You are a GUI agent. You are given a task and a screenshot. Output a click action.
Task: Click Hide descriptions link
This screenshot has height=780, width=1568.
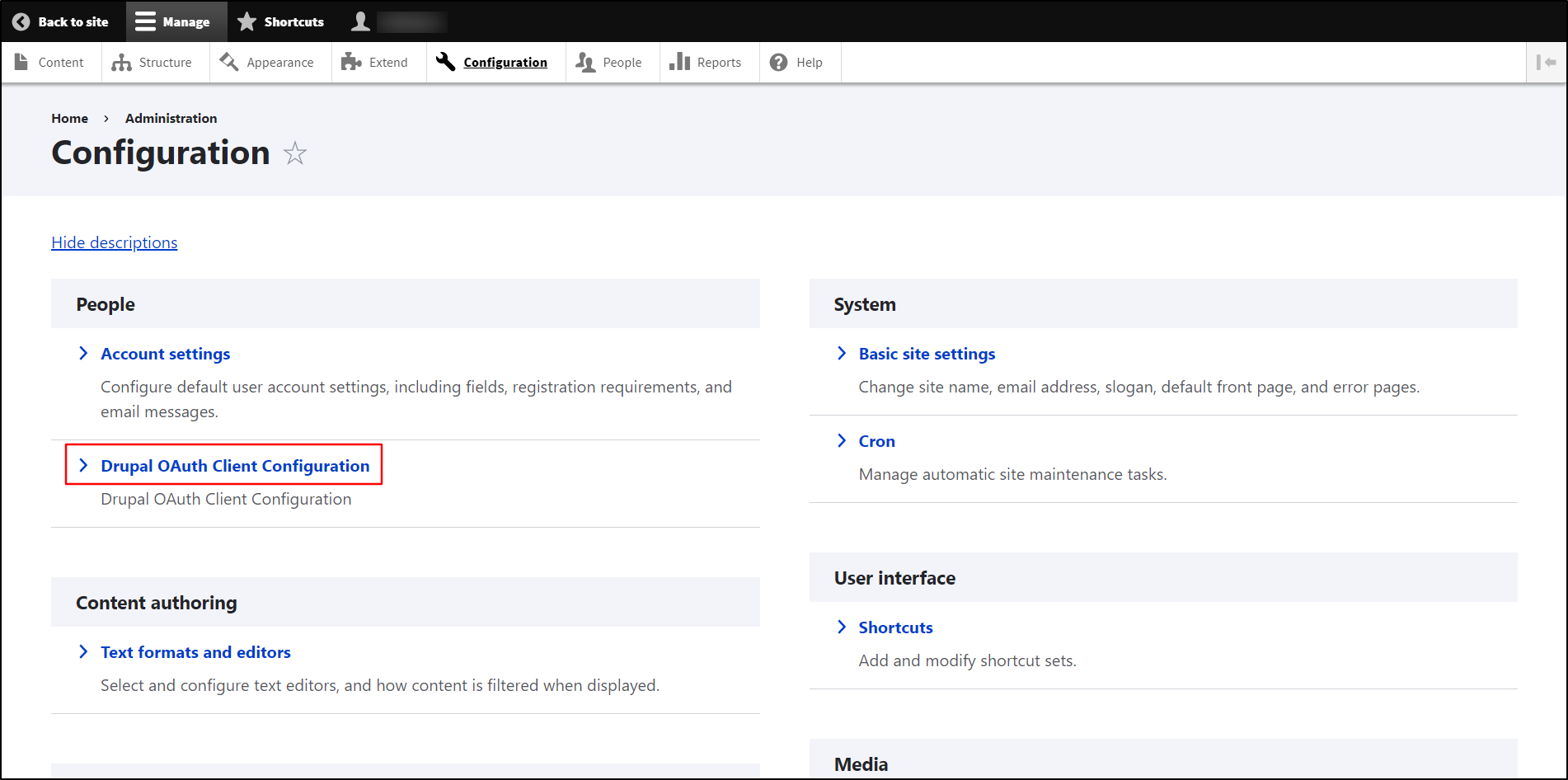pyautogui.click(x=115, y=242)
